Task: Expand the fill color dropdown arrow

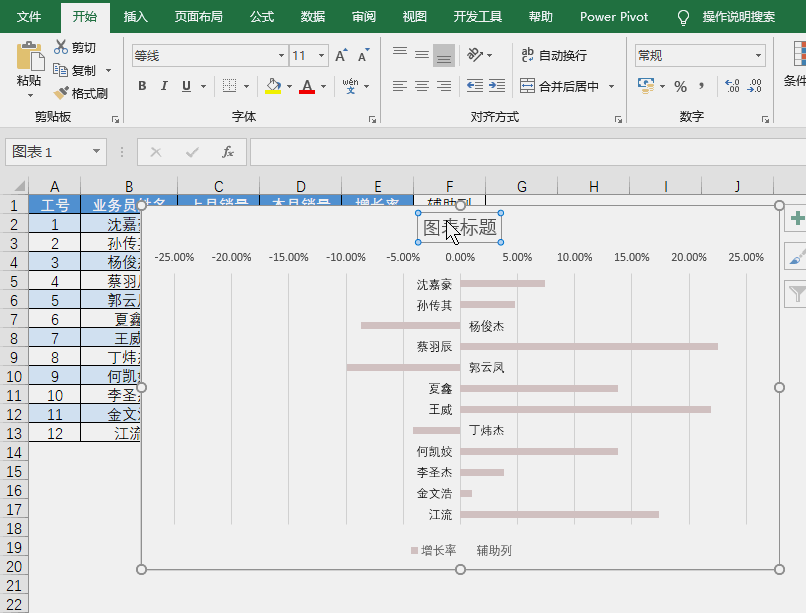Action: [289, 86]
